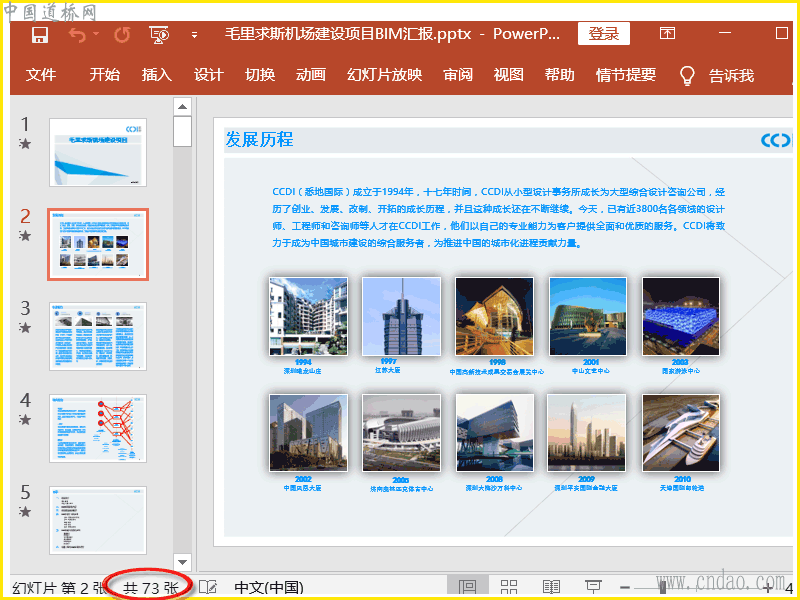This screenshot has height=600, width=800.
Task: Open the 幻灯片放映 tab
Action: tap(384, 75)
